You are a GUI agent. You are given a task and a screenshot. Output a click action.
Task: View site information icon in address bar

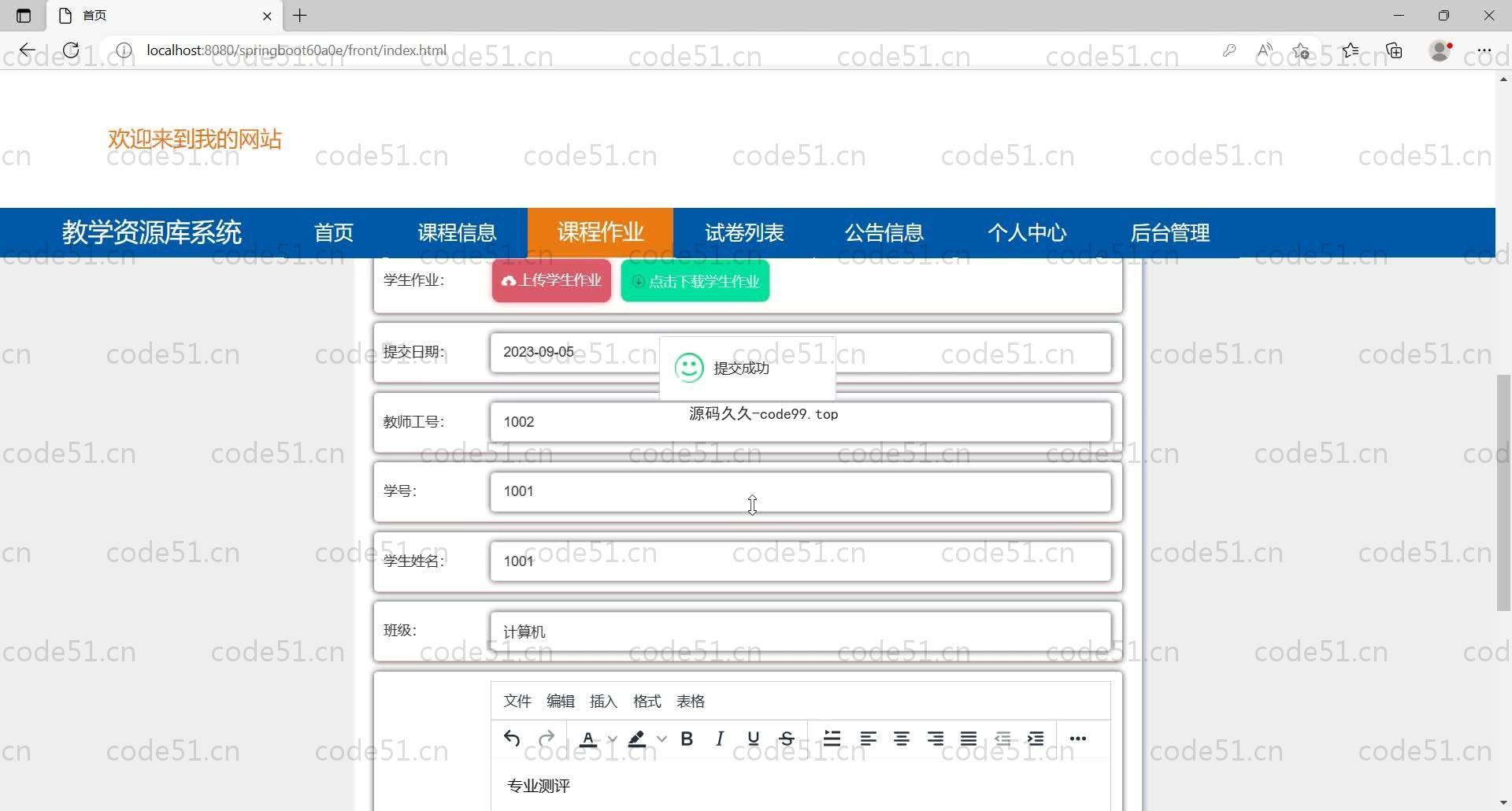(x=124, y=50)
